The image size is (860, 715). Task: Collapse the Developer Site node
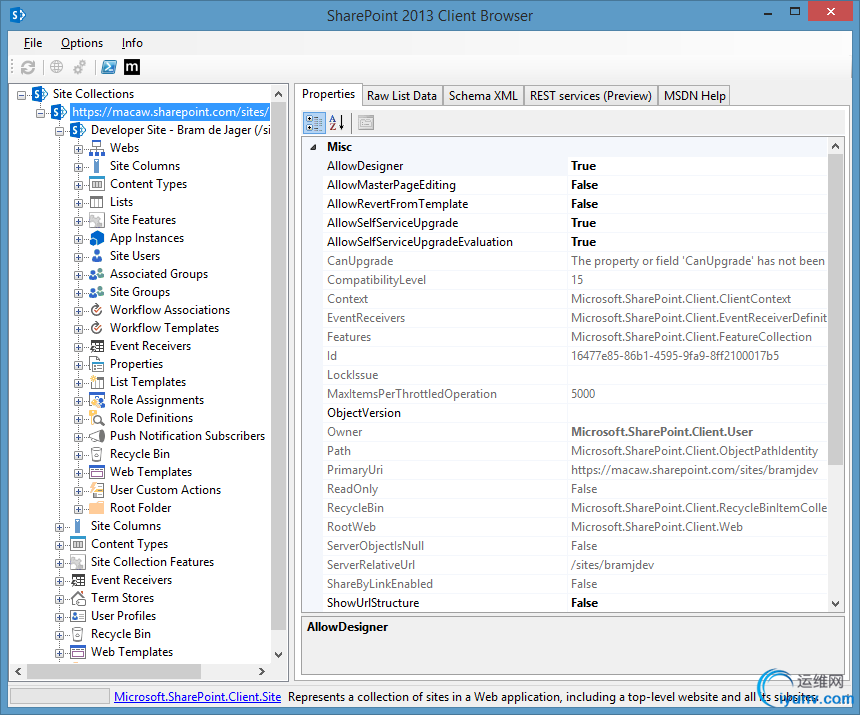pyautogui.click(x=59, y=131)
